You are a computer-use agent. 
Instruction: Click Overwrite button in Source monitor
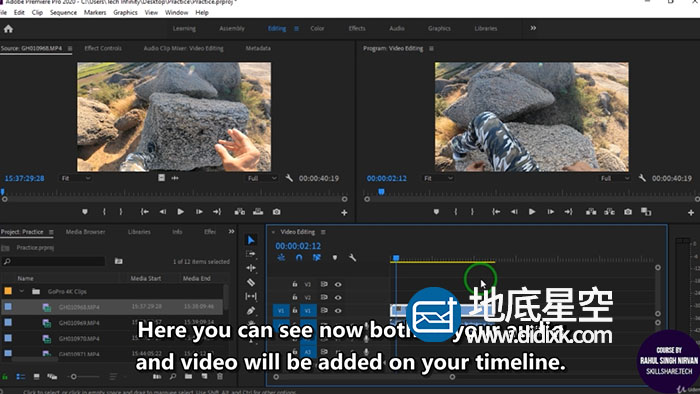pyautogui.click(x=258, y=212)
